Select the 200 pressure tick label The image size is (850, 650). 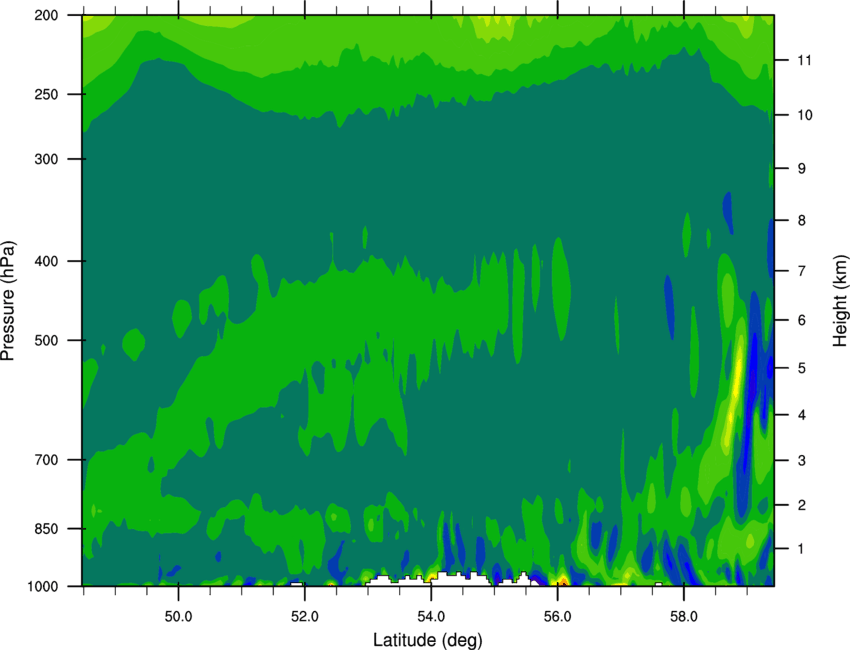point(46,15)
